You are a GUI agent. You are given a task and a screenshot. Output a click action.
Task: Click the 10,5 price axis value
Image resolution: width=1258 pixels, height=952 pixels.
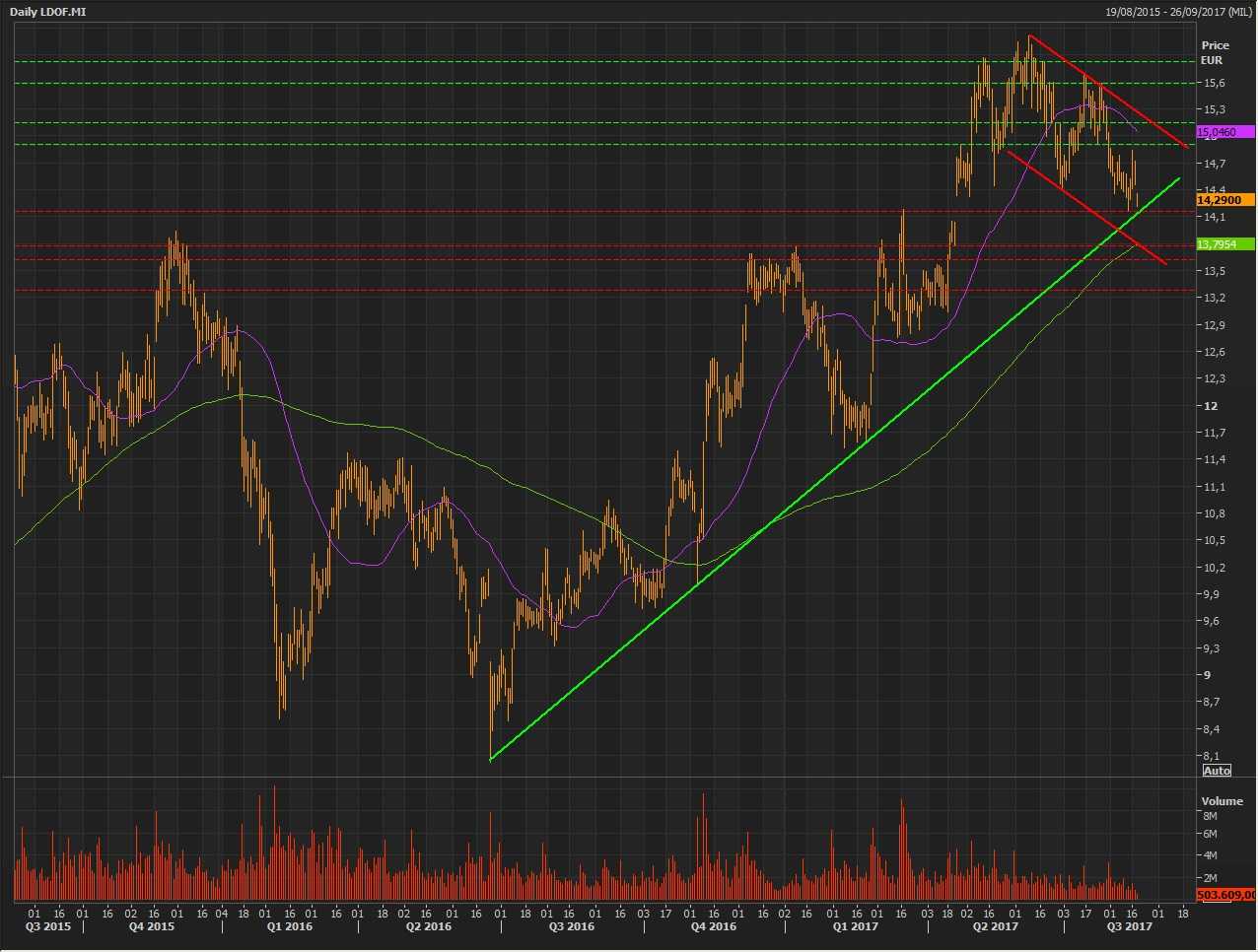coord(1214,540)
